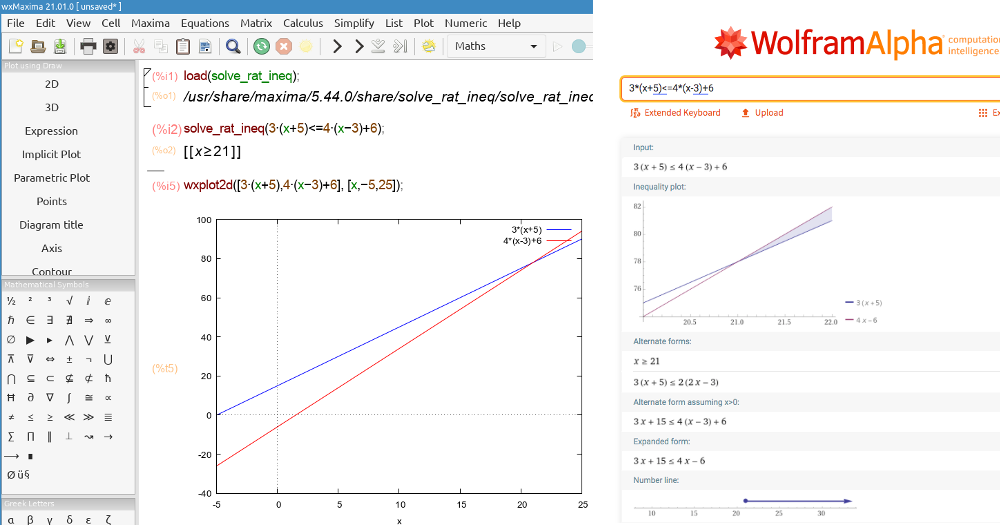Insert the element-of symbol

(x=30, y=320)
